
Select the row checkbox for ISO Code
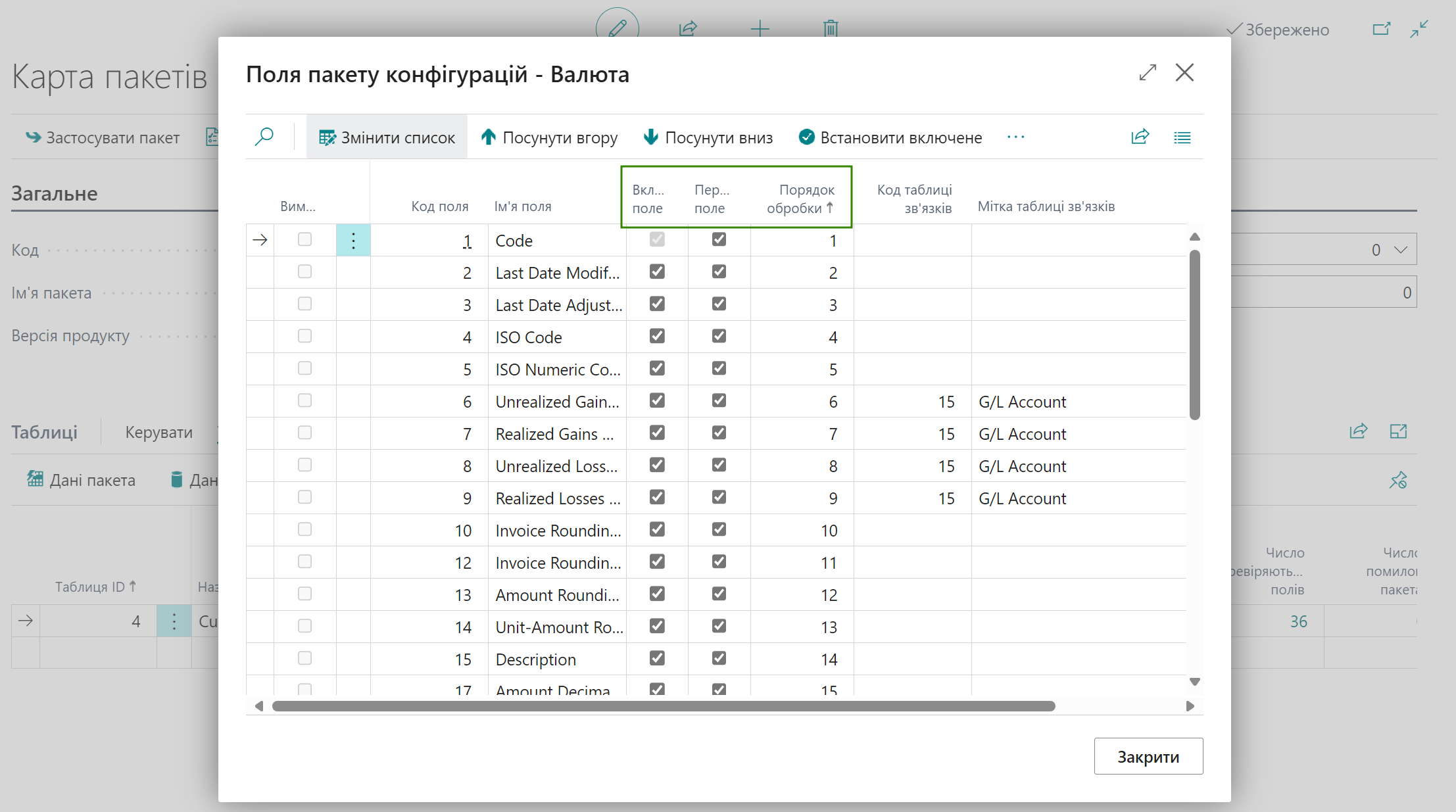tap(304, 336)
